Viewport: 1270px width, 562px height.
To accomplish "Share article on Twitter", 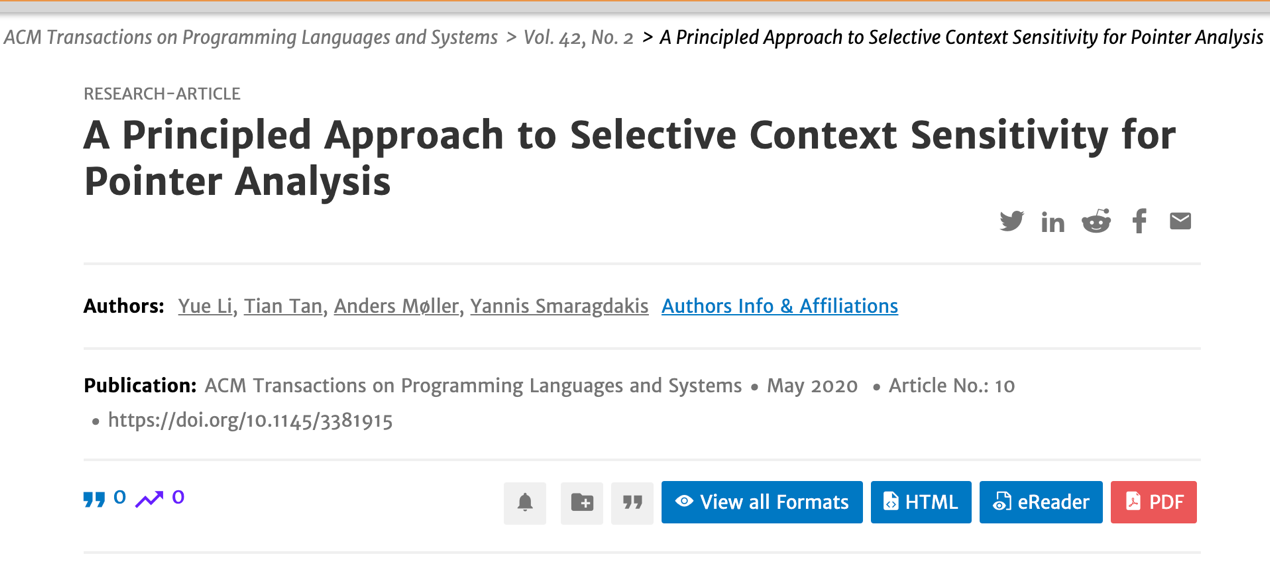I will point(1011,221).
